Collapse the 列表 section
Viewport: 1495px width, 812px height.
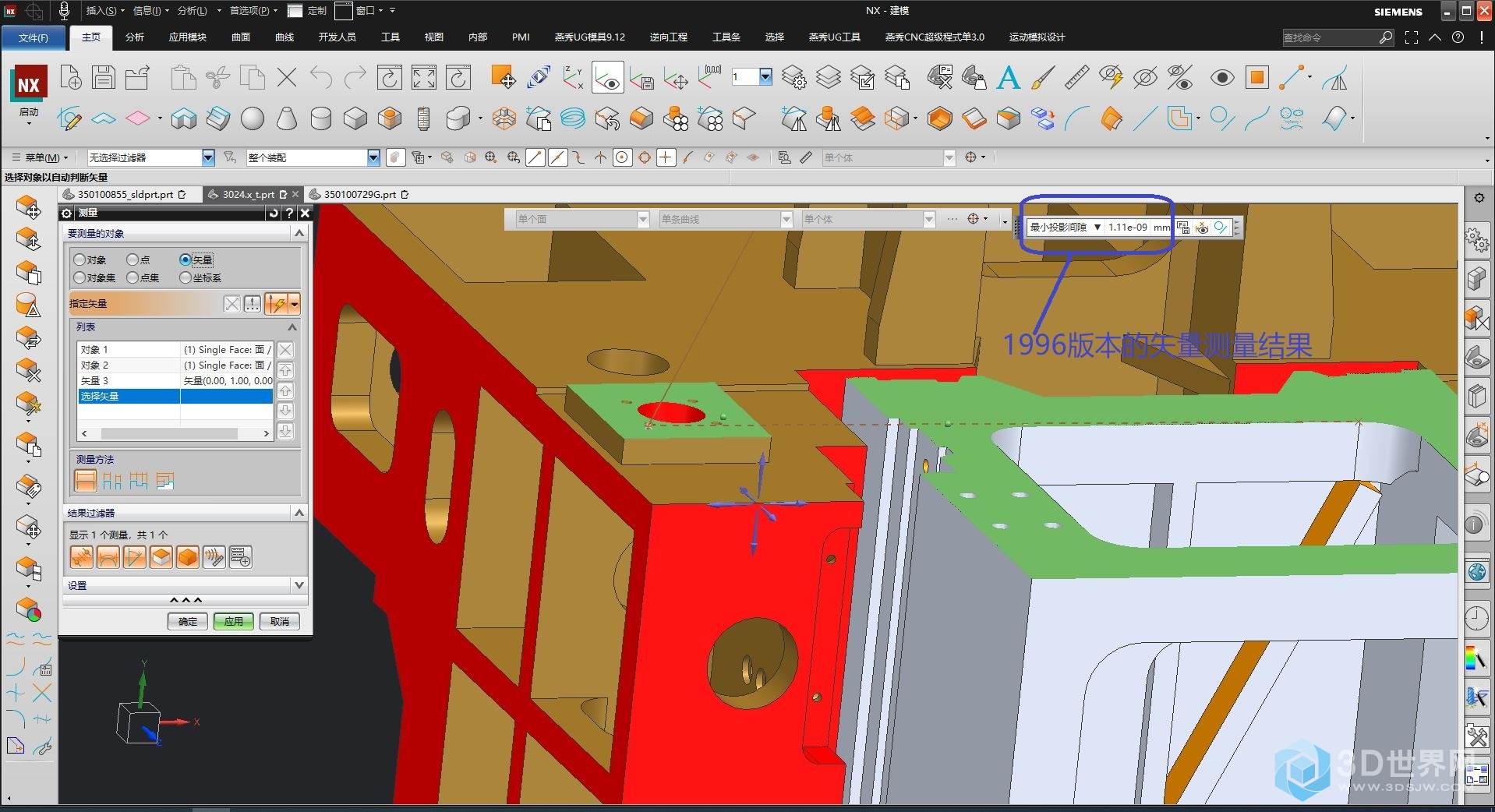pos(292,327)
